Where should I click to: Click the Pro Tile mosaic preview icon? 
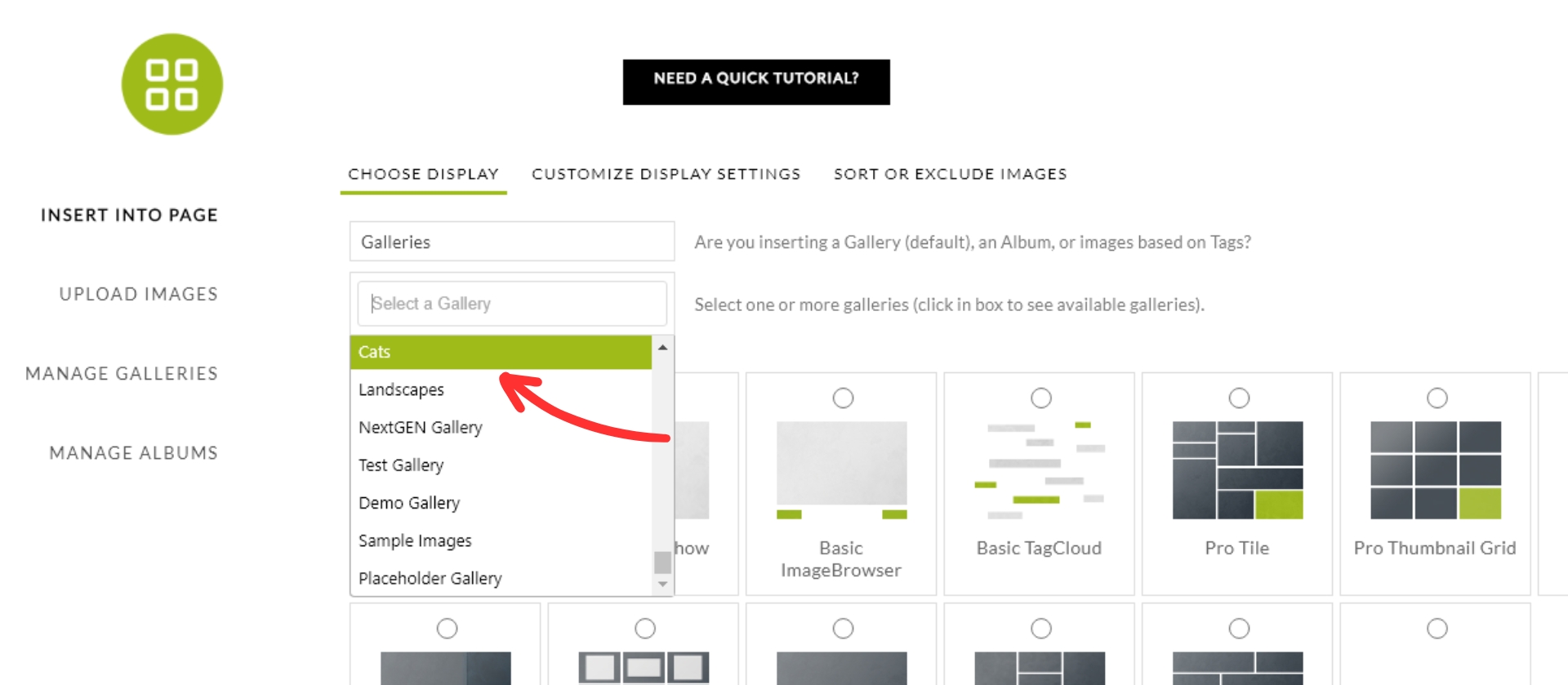click(1236, 468)
